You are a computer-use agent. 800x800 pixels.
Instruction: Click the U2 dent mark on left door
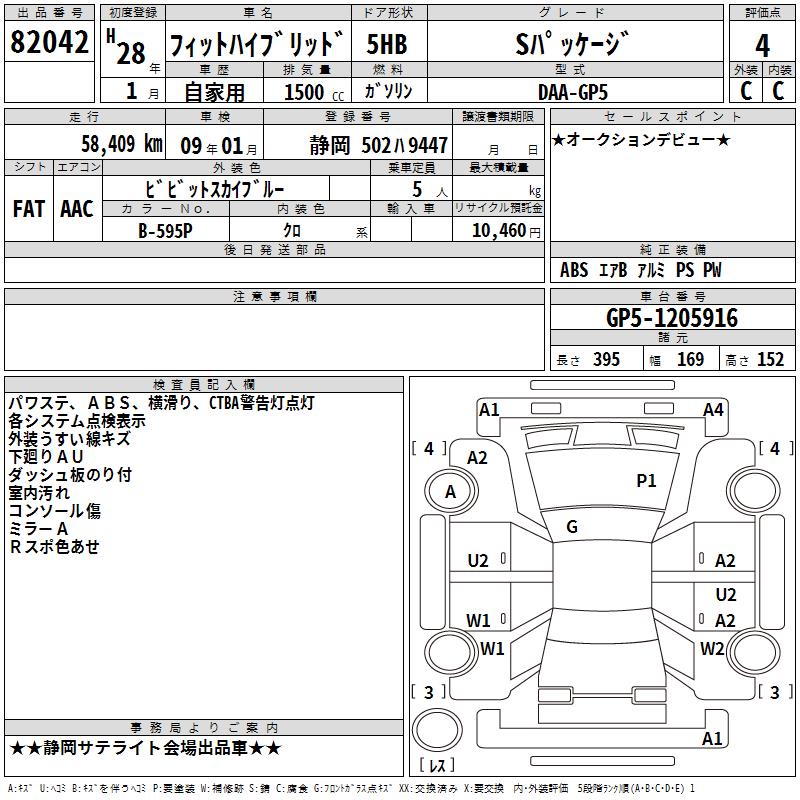[478, 561]
